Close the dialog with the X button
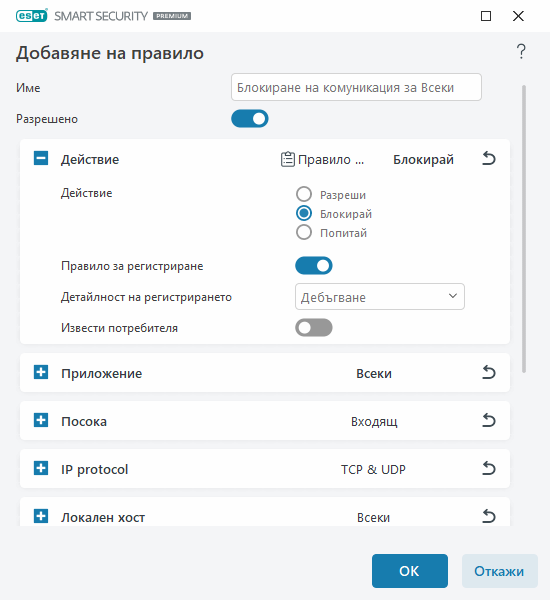Image resolution: width=550 pixels, height=600 pixels. point(518,16)
